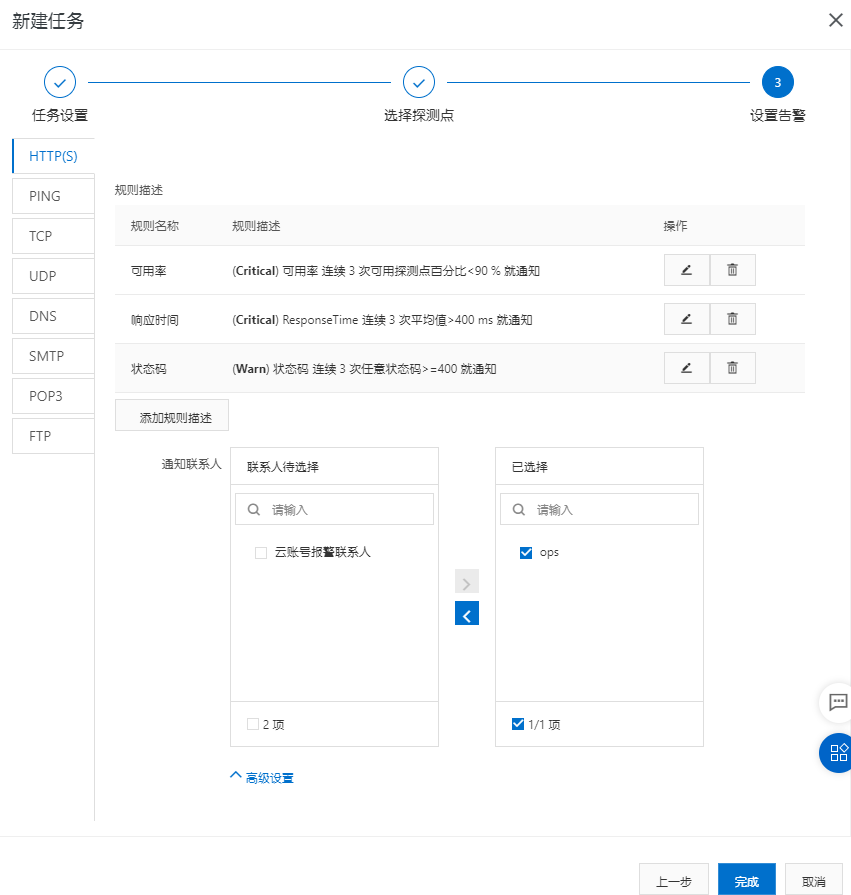Delete the 响应时间 rule
This screenshot has height=895, width=851.
(732, 319)
